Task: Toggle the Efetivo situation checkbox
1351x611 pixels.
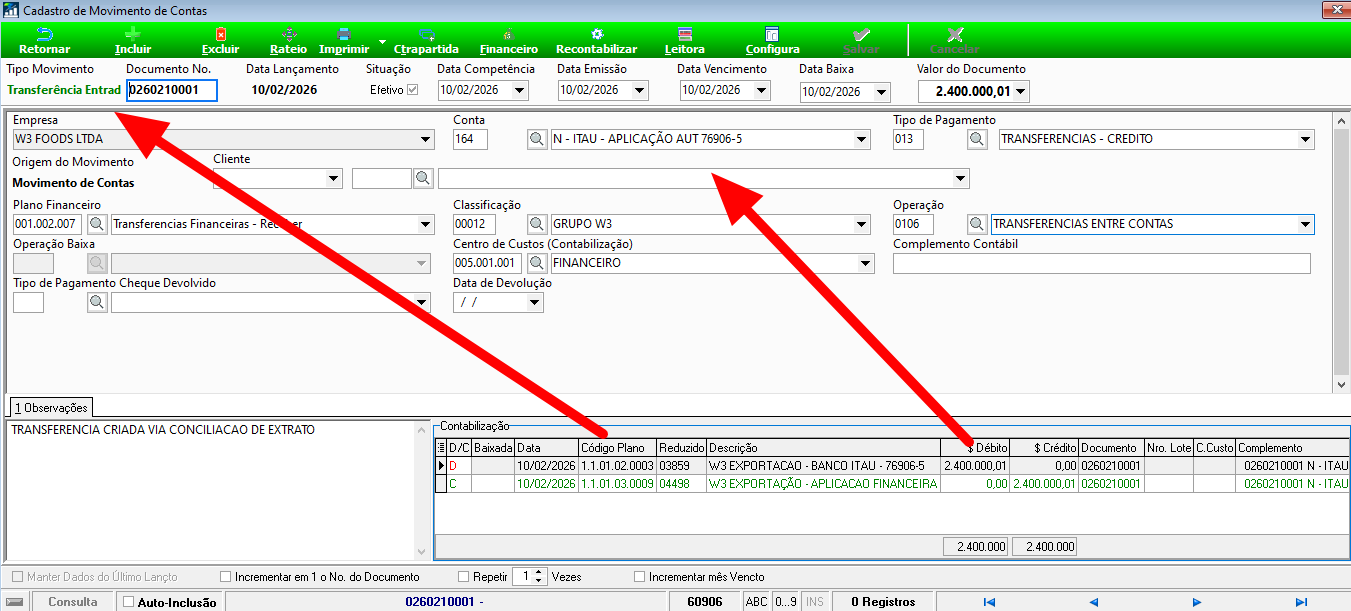Action: click(412, 90)
